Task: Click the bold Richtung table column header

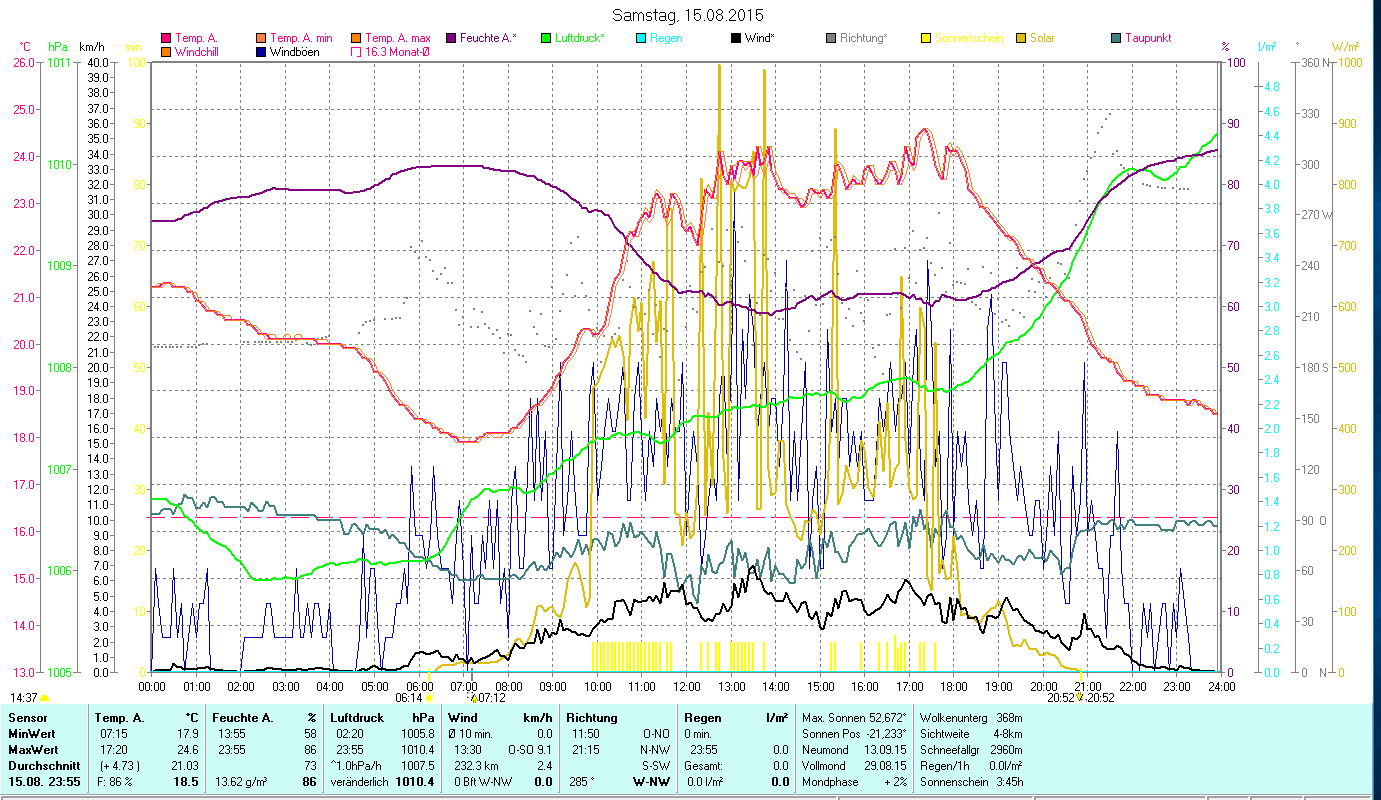Action: (592, 718)
